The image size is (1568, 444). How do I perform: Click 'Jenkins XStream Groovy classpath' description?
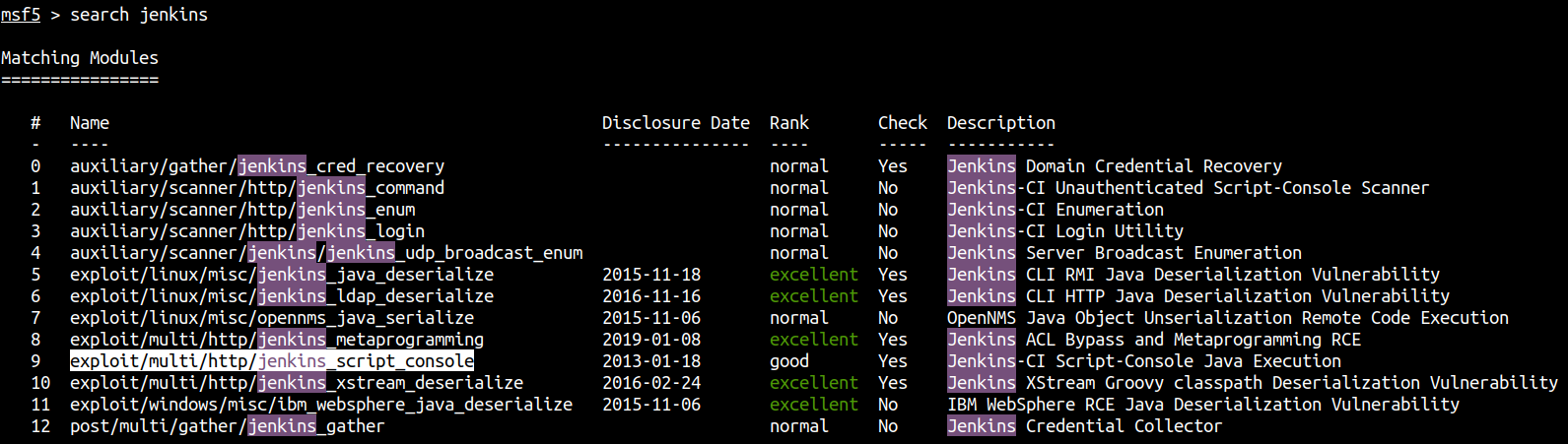coord(1253,383)
